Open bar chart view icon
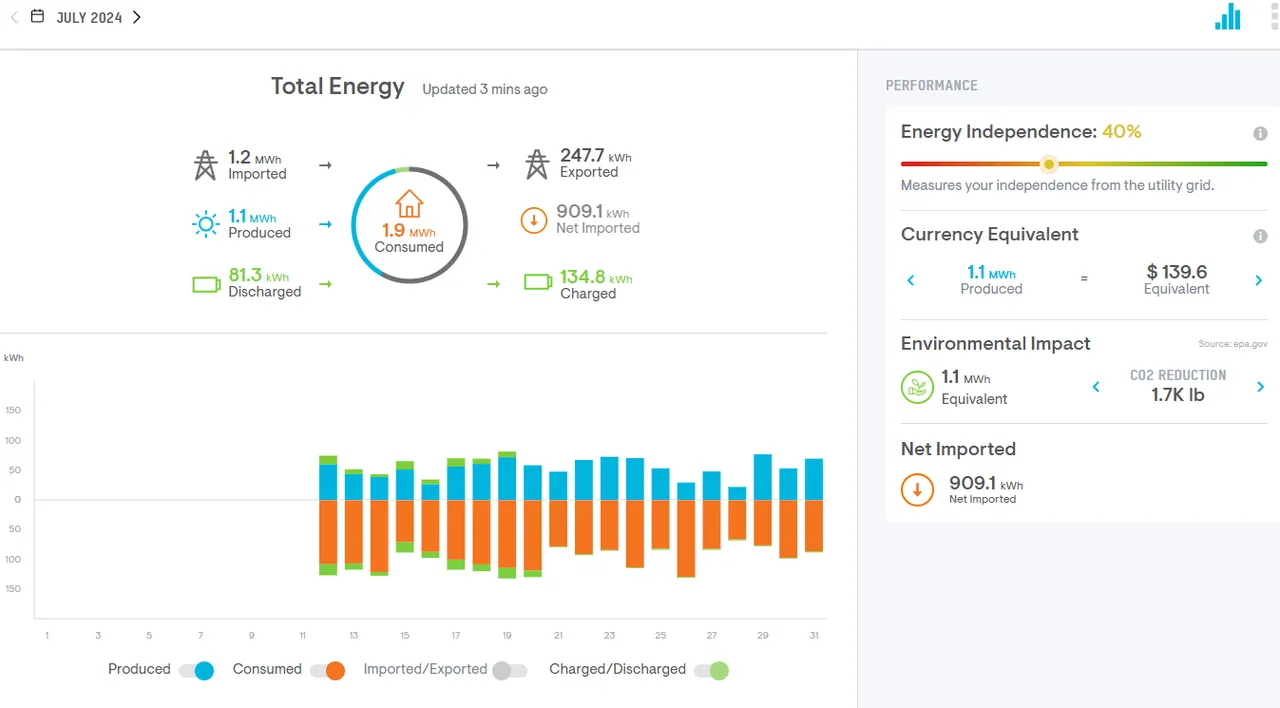The height and width of the screenshot is (708, 1280). pyautogui.click(x=1227, y=17)
